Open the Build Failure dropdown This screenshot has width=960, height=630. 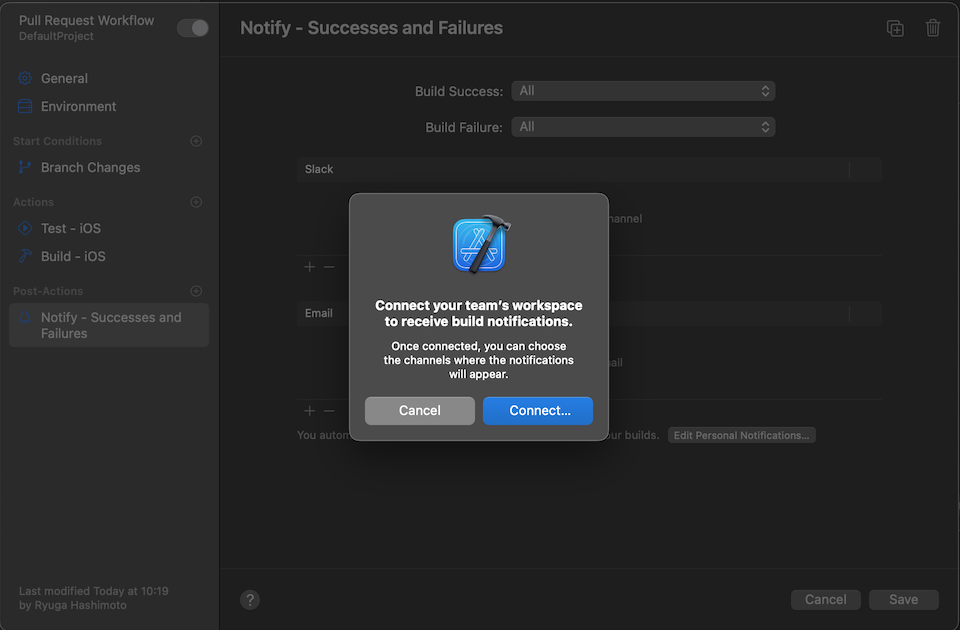tap(643, 127)
